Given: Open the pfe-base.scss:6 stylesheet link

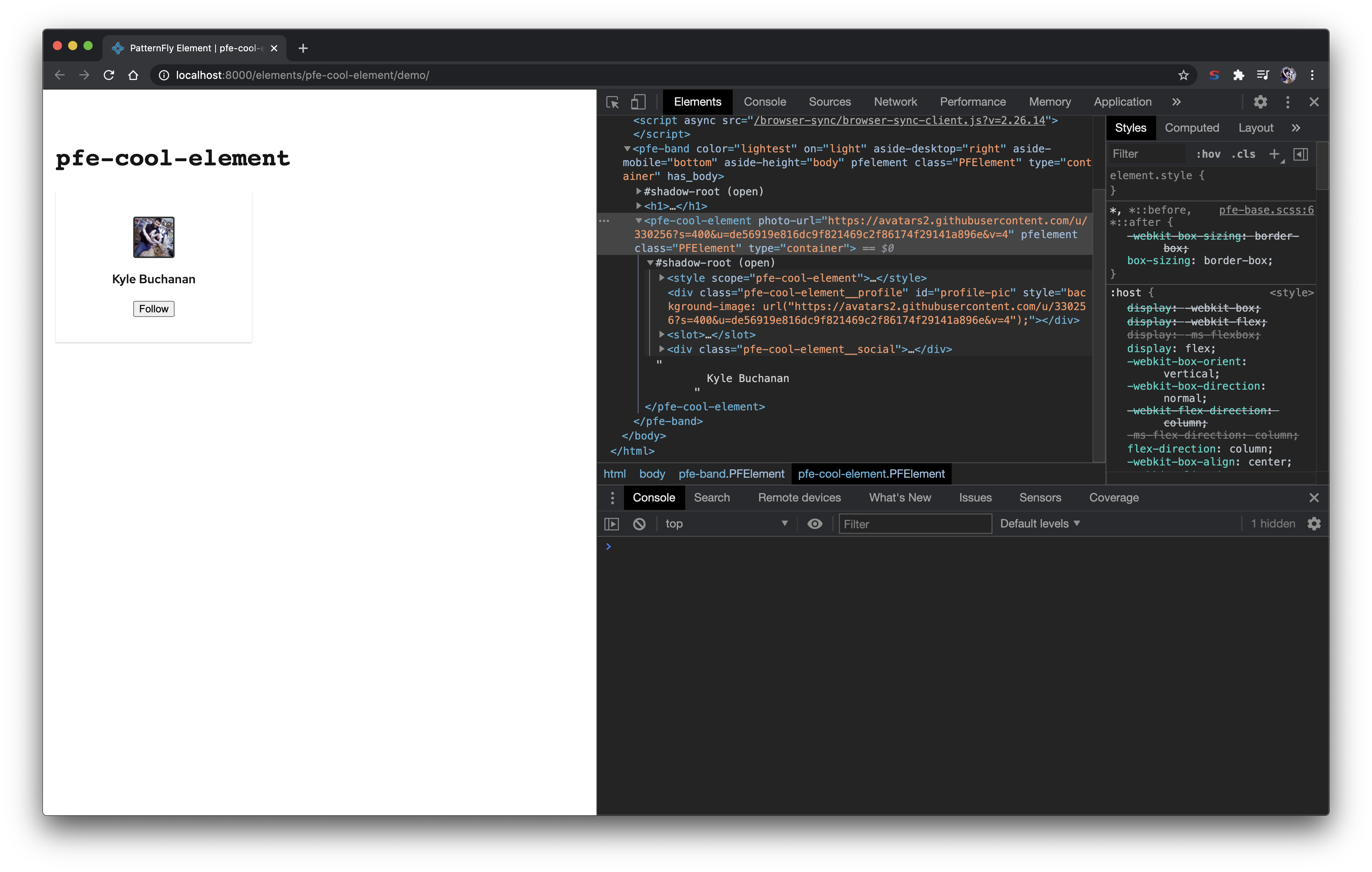Looking at the screenshot, I should (1266, 210).
